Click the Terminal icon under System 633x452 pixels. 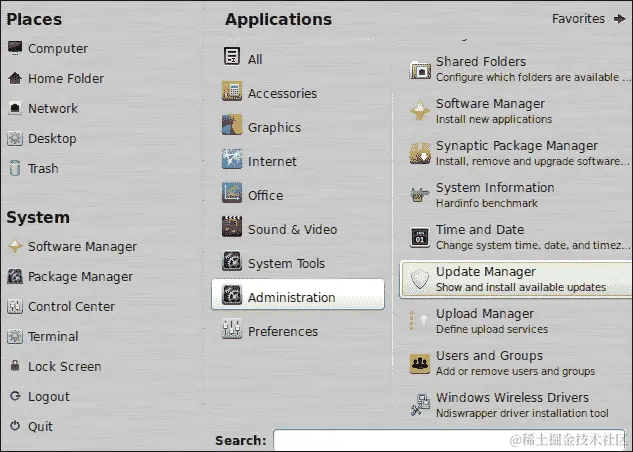[x=15, y=336]
